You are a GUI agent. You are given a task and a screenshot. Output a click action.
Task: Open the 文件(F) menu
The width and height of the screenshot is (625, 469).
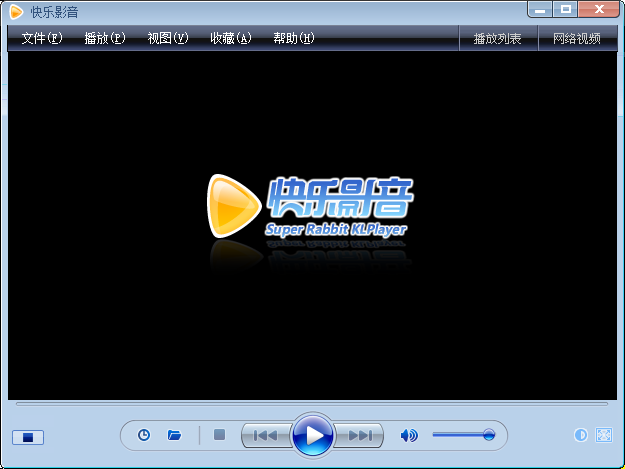pos(42,39)
